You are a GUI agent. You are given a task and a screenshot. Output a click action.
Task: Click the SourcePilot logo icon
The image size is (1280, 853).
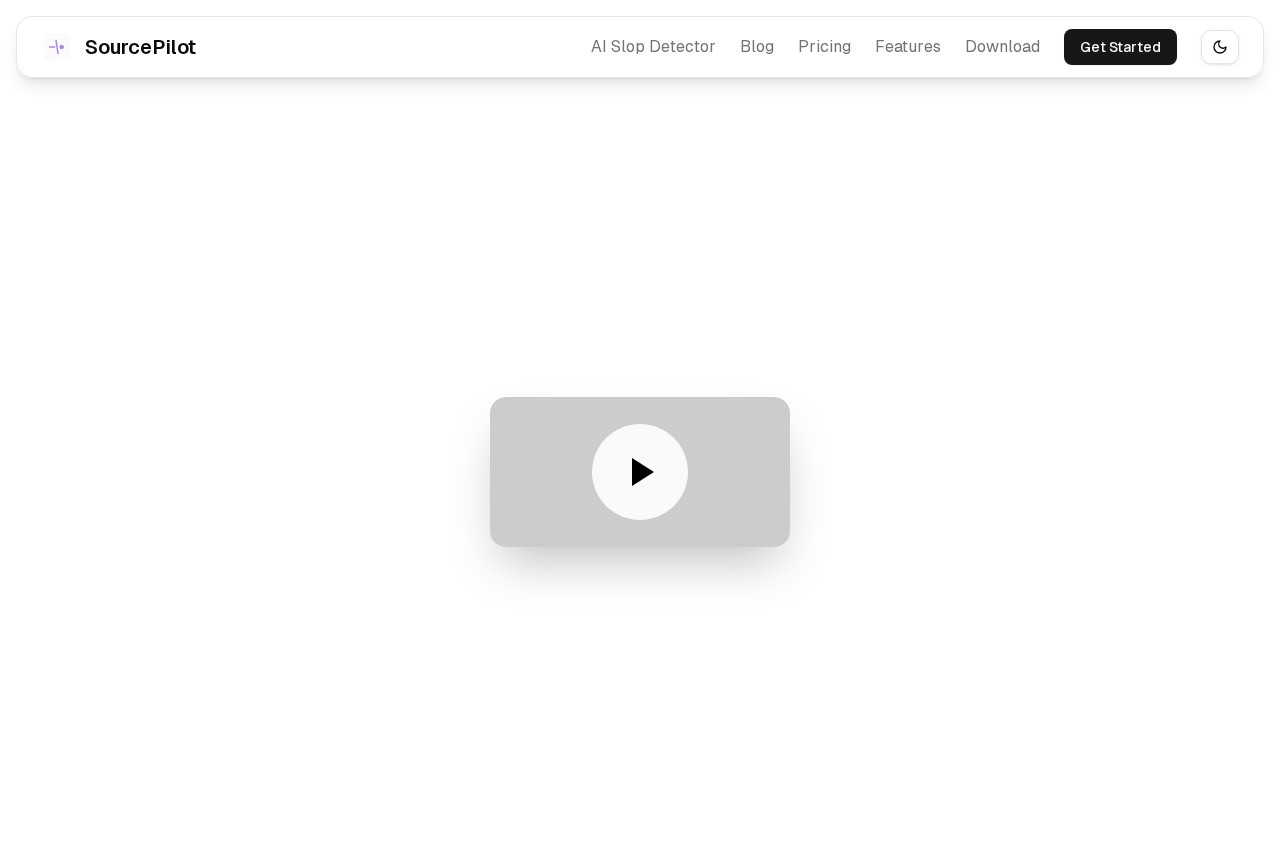point(57,47)
